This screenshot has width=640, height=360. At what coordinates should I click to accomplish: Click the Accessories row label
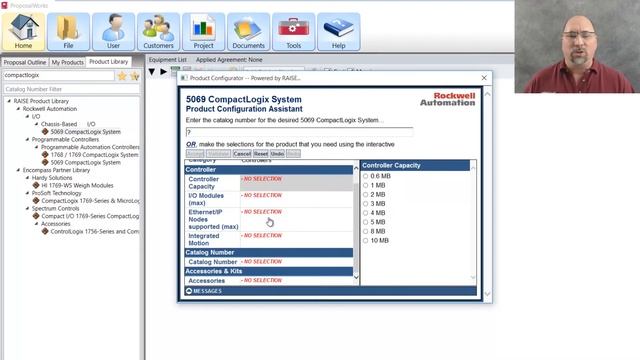click(207, 281)
